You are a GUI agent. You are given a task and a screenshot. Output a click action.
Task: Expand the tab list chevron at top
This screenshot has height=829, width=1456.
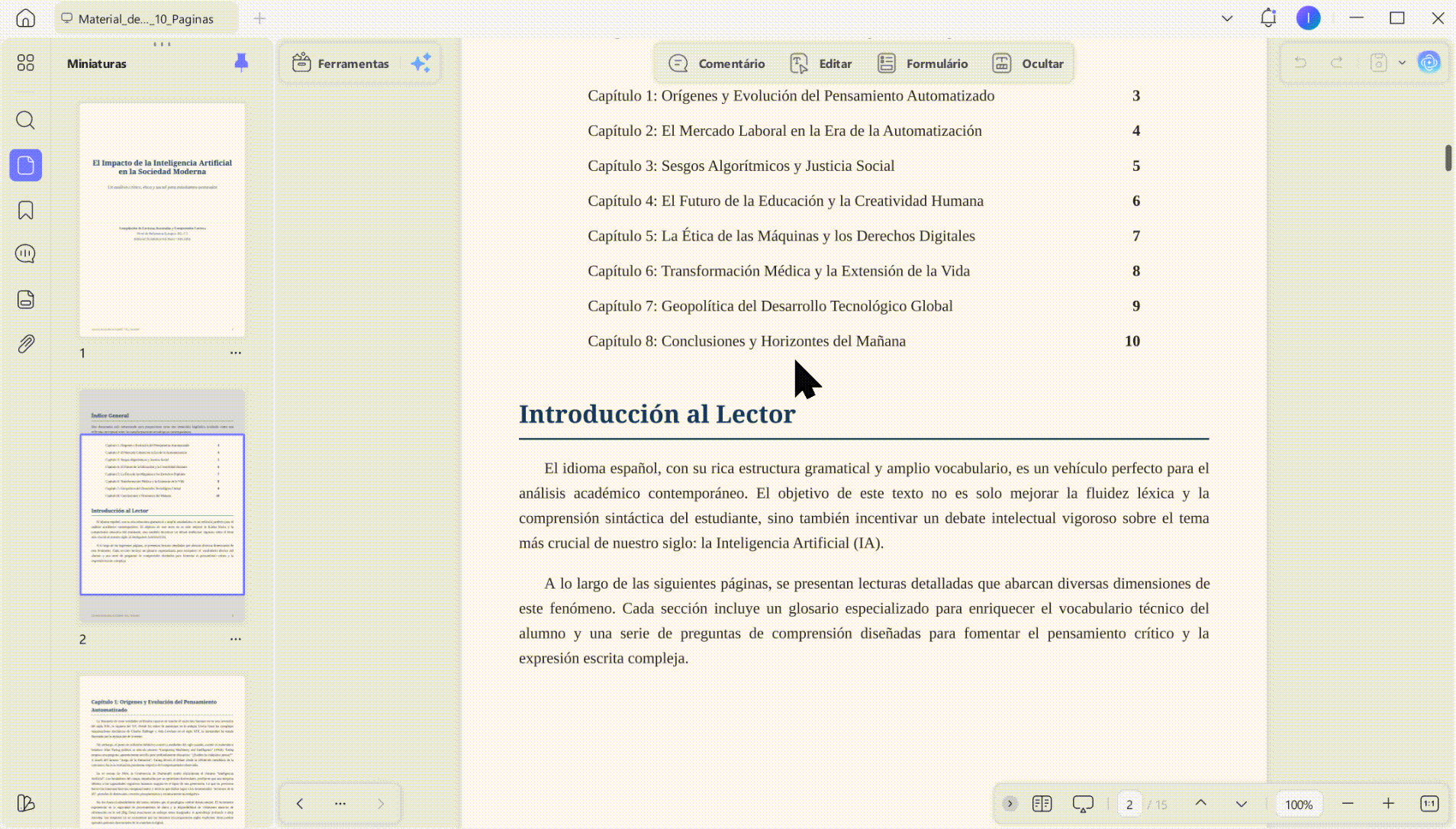tap(1227, 18)
